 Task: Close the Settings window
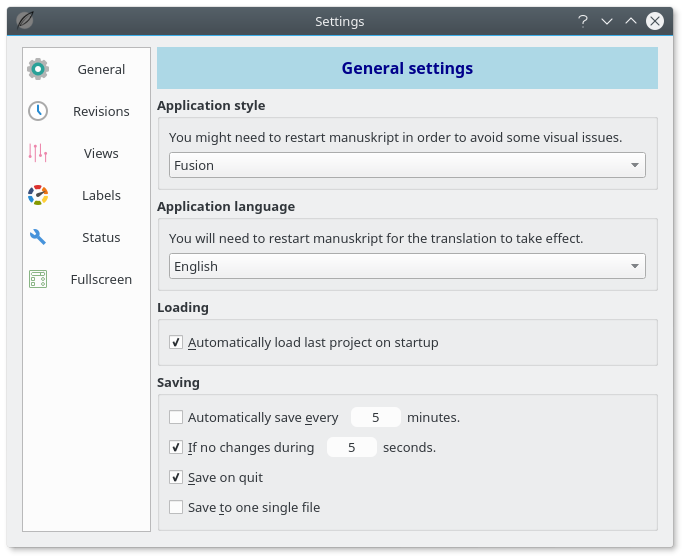(654, 21)
